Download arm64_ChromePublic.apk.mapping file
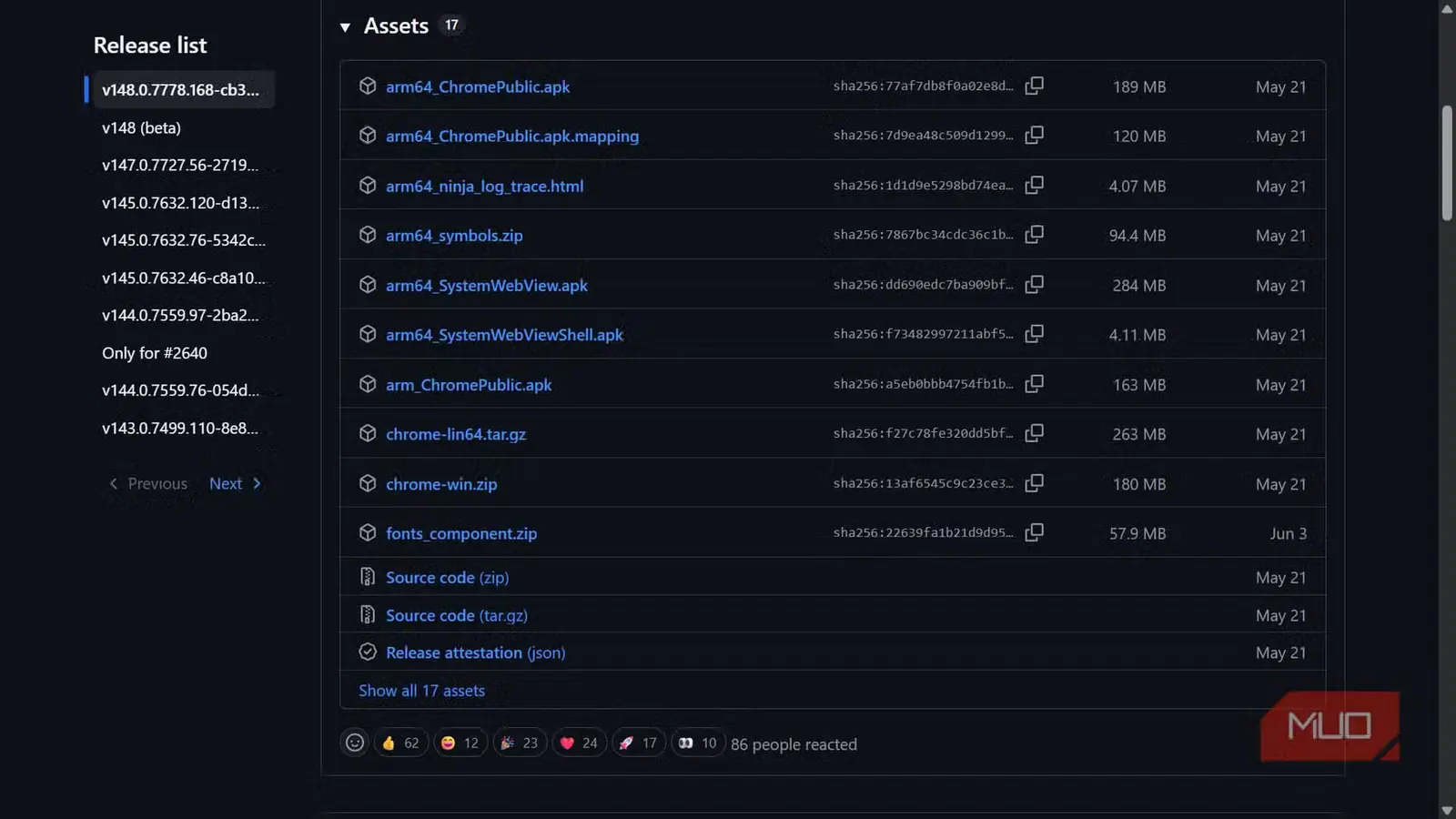 [x=512, y=136]
